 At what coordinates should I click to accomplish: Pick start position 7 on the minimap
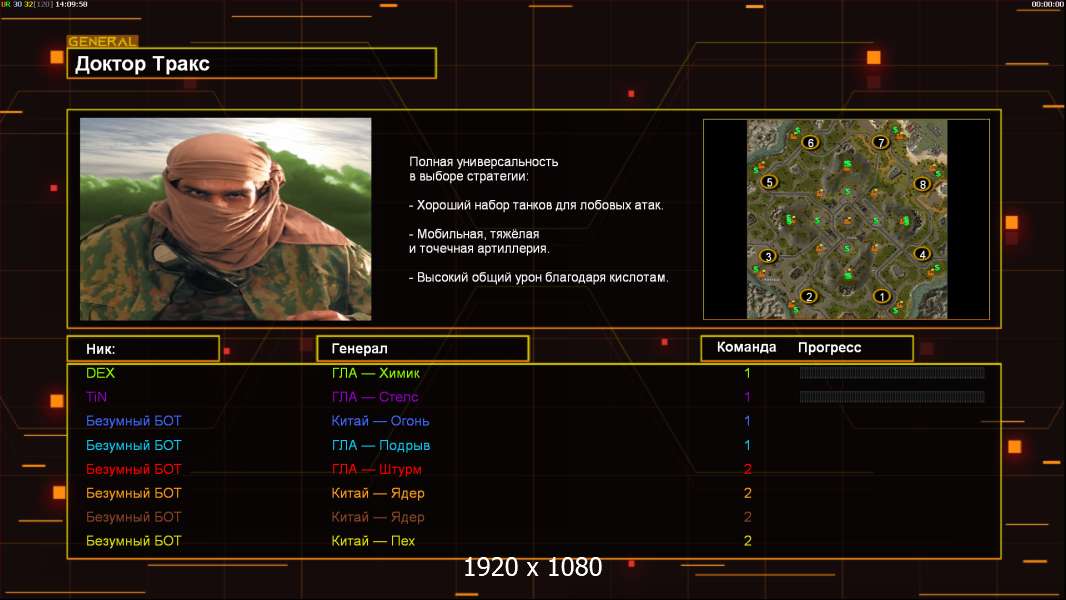881,142
